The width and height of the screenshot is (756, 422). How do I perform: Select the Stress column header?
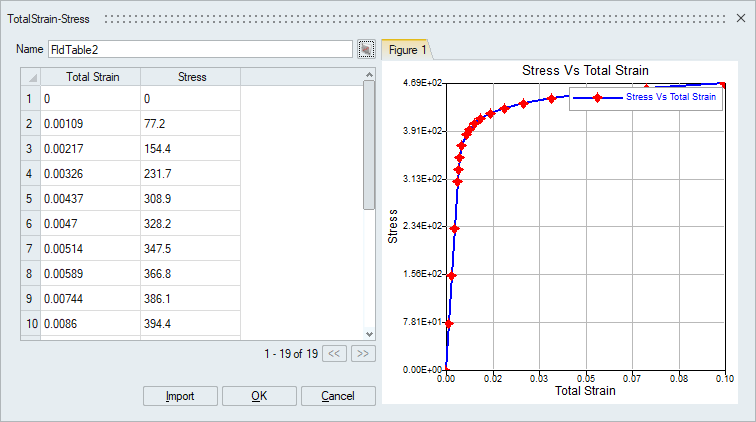(x=191, y=77)
